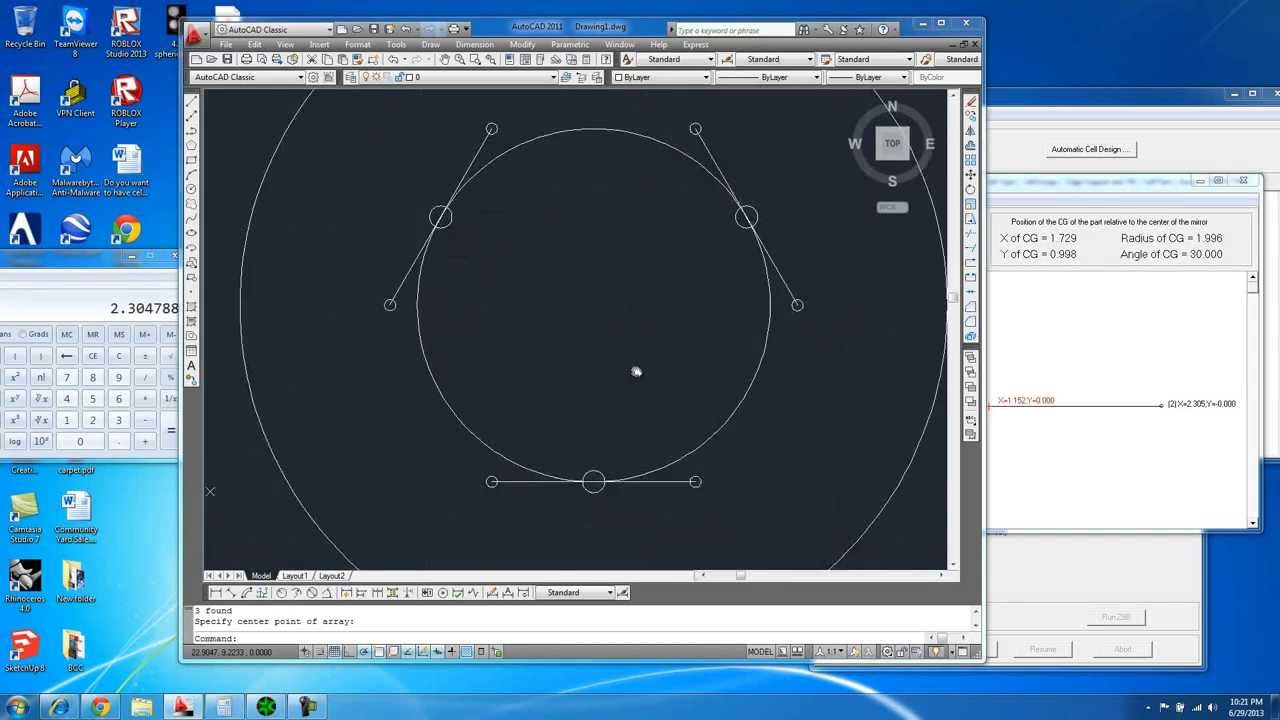Click the TOP face of the ViewCube
Screen dimensions: 1280x720
point(892,143)
